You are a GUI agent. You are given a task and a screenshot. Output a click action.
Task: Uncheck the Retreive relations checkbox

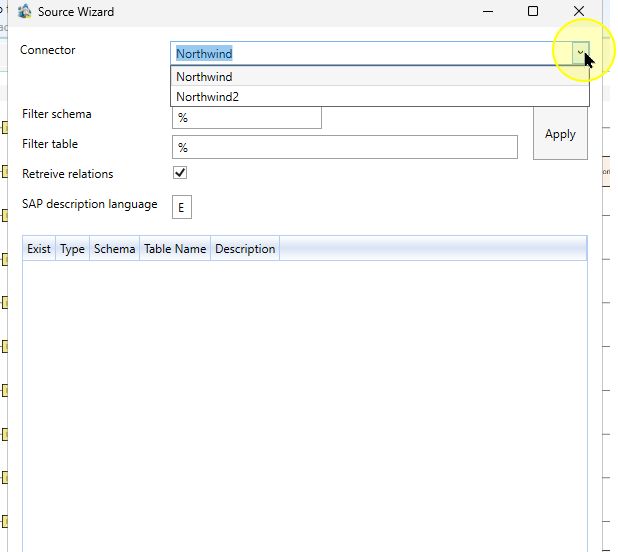(180, 173)
